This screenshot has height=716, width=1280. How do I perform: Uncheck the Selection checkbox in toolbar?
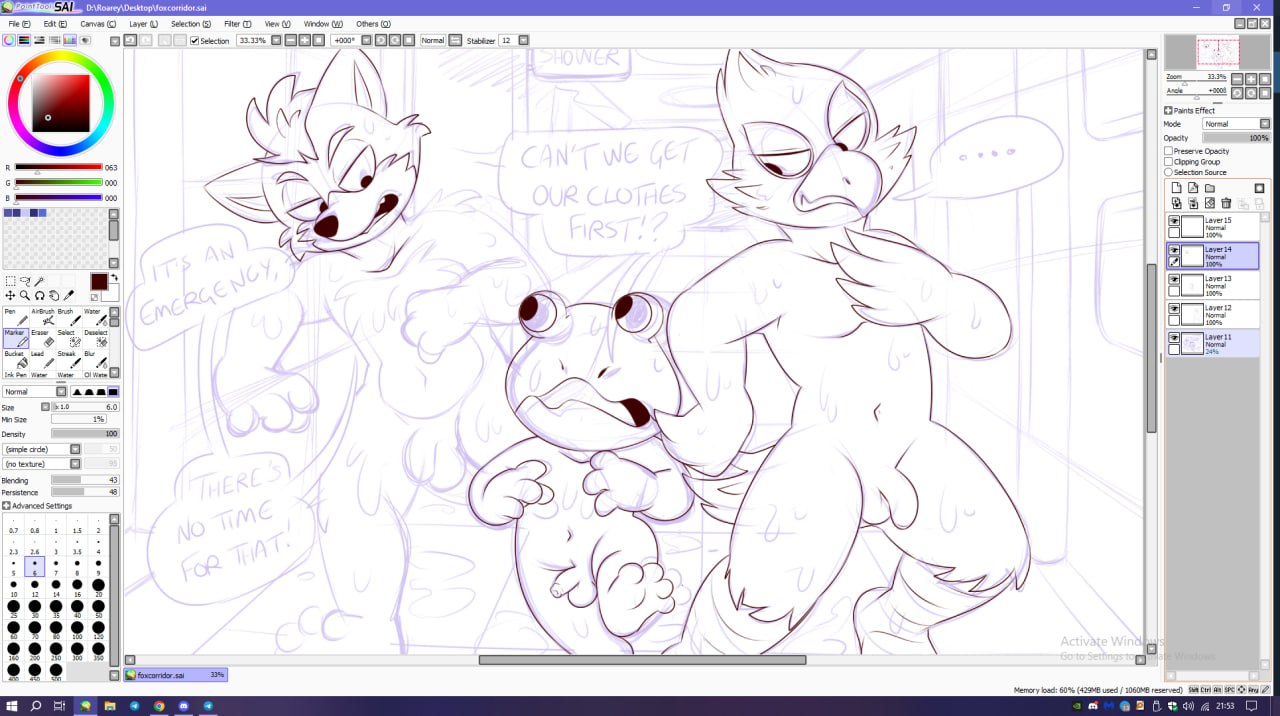click(194, 41)
